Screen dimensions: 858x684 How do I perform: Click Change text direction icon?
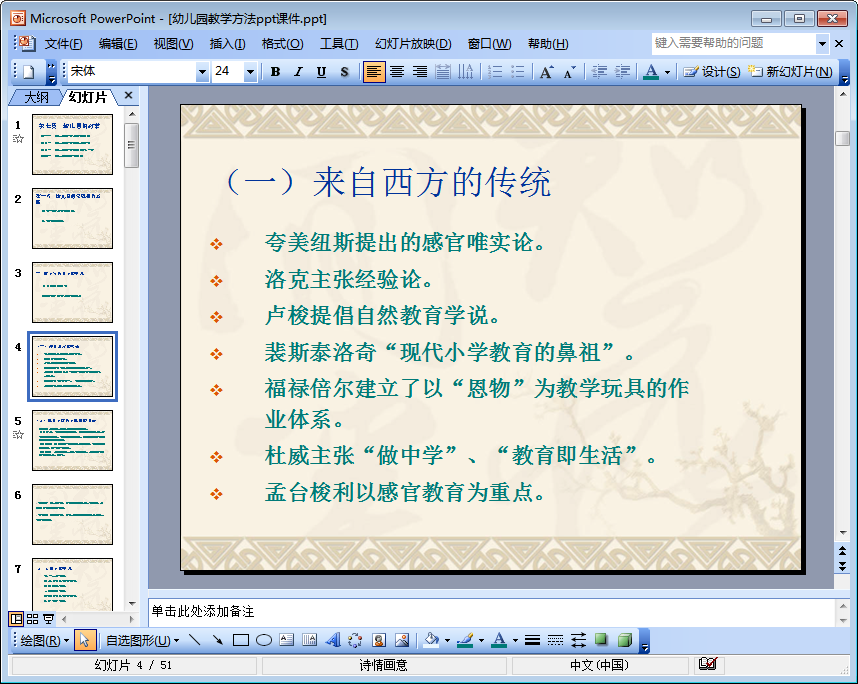466,72
